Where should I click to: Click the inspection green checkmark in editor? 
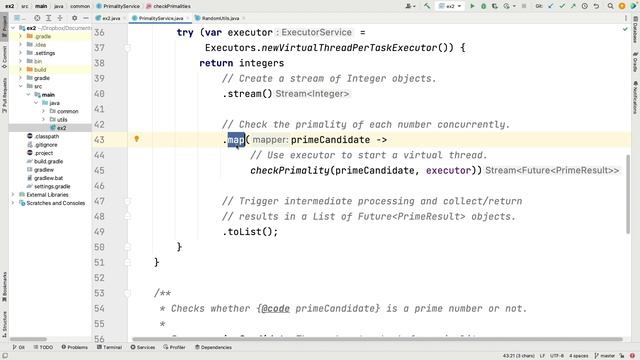point(625,29)
